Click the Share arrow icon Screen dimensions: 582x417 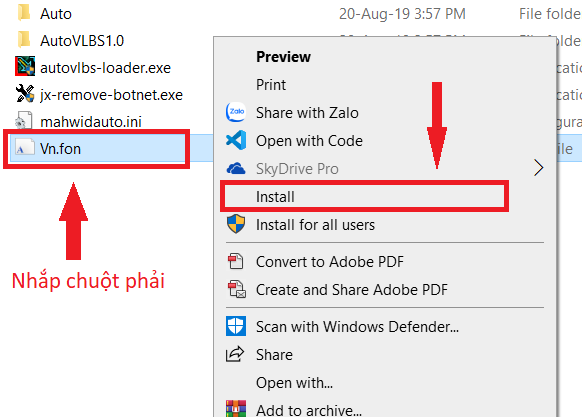[x=235, y=354]
